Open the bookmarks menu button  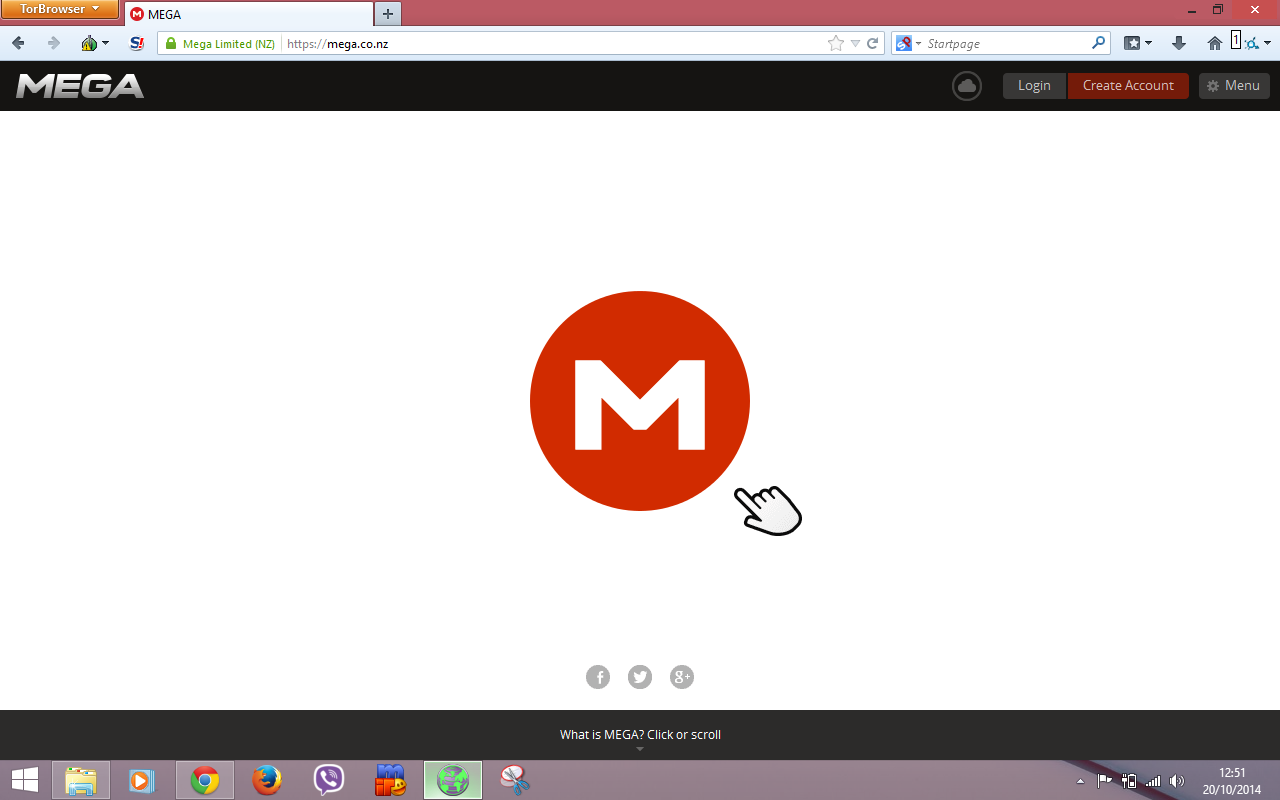(1138, 43)
